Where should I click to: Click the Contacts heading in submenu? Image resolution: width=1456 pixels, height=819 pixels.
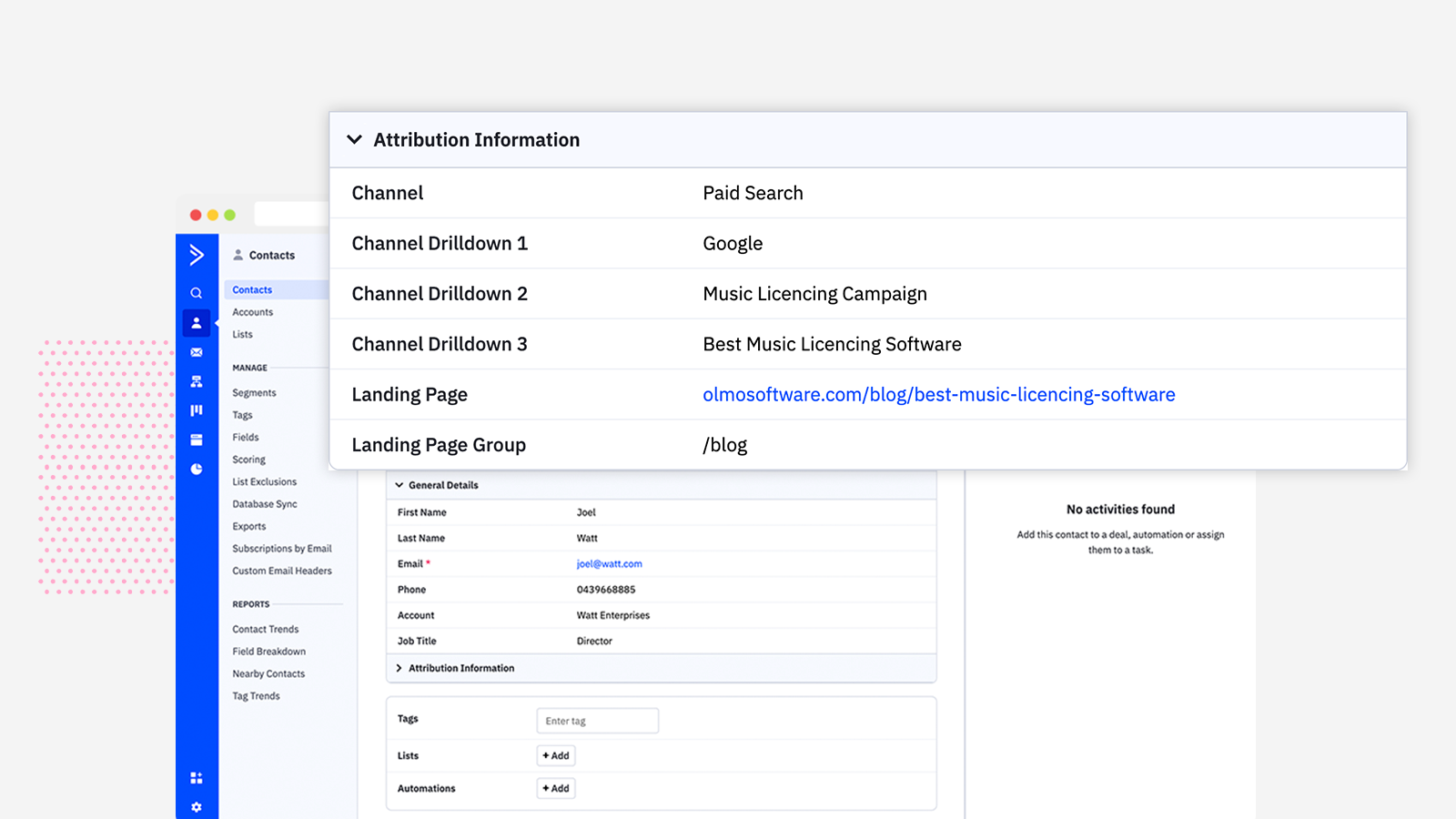pos(272,255)
